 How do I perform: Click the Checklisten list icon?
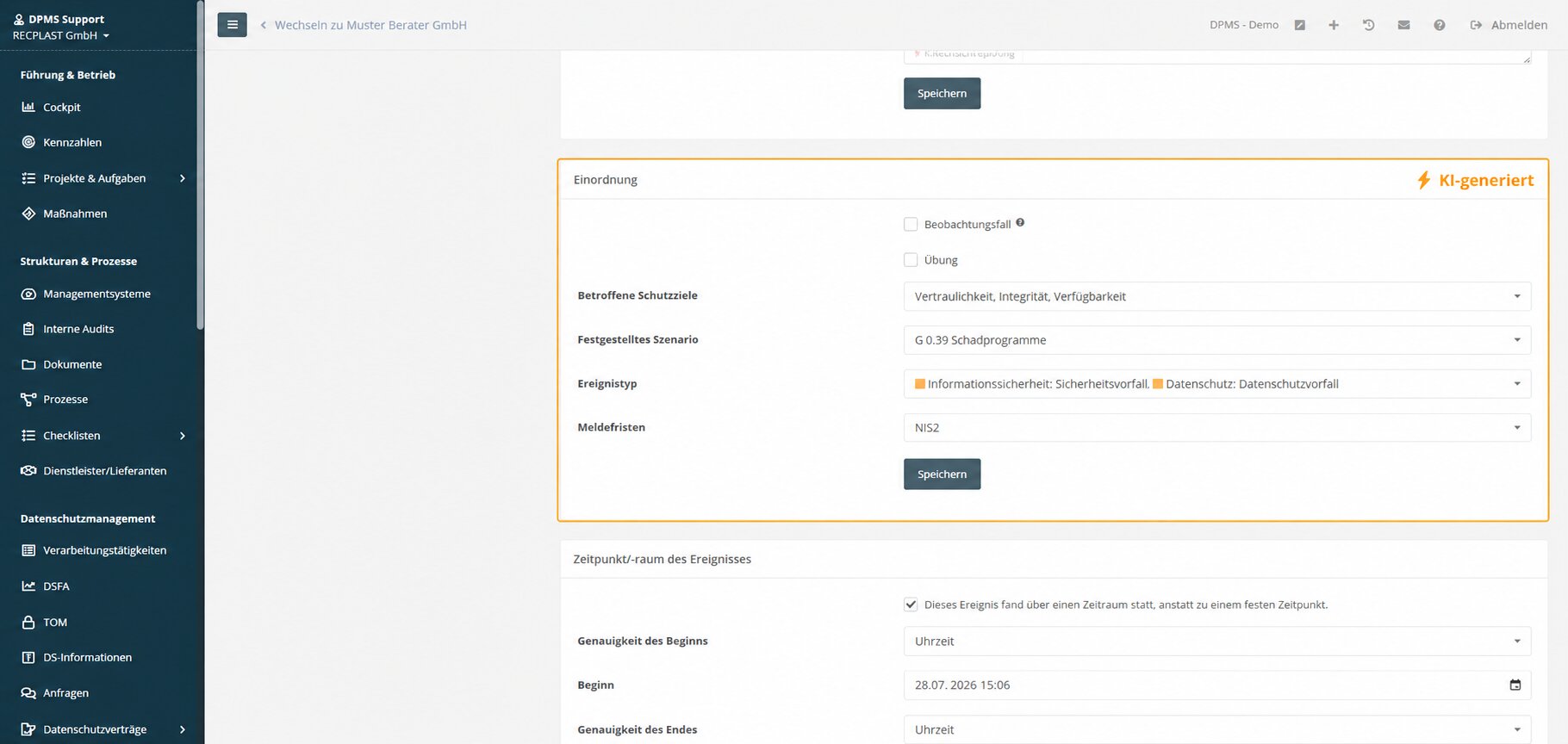(x=28, y=436)
